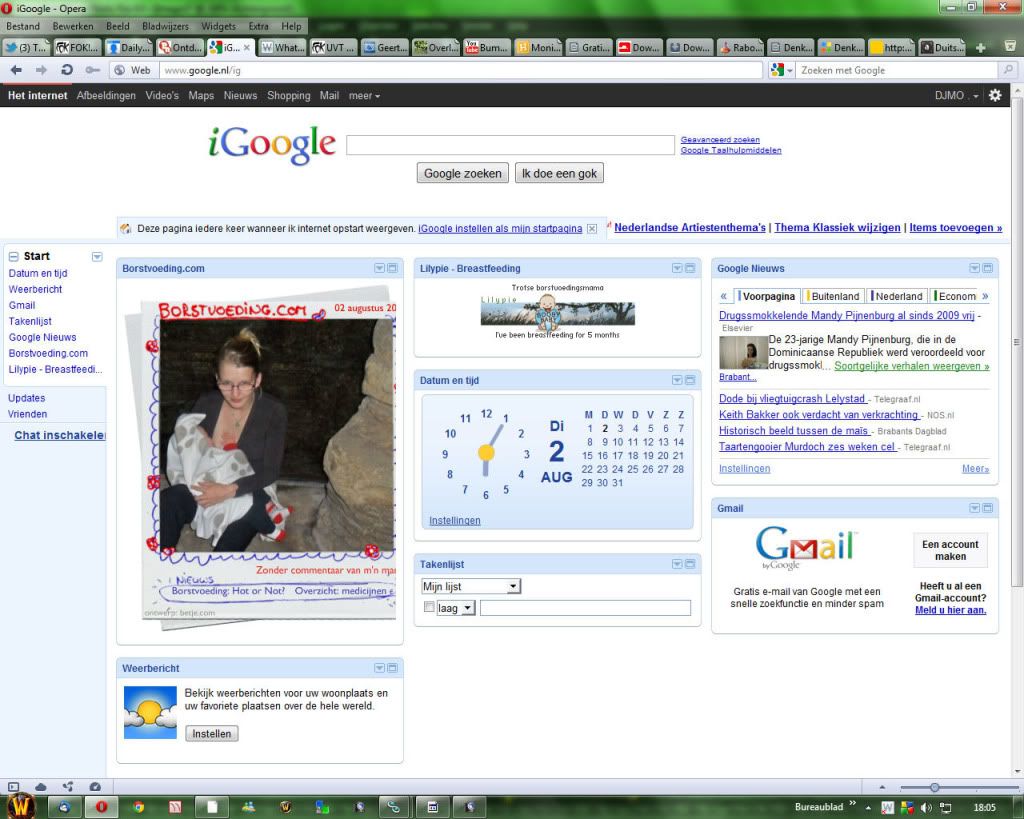
Task: Open the Mijn lijst dropdown
Action: pyautogui.click(x=471, y=586)
